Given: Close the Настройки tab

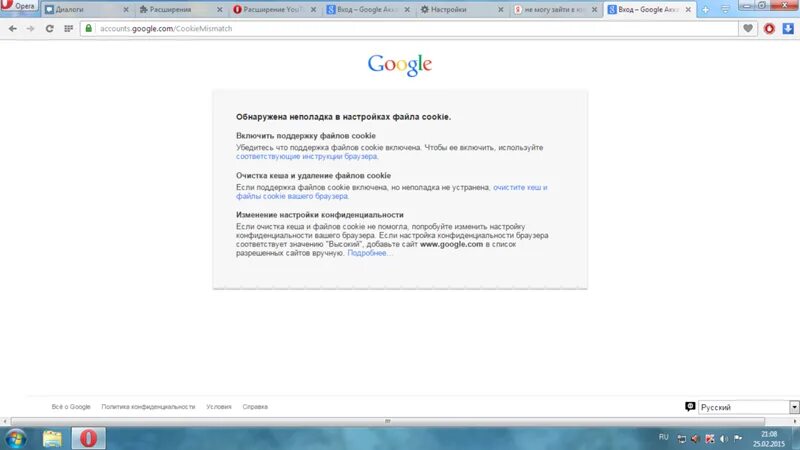Looking at the screenshot, I should (501, 10).
